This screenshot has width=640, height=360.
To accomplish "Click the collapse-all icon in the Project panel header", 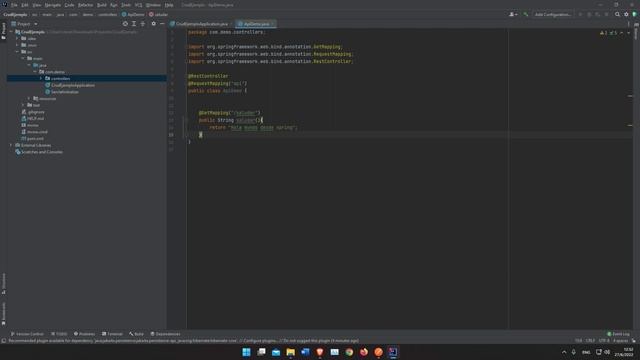I will 143,24.
